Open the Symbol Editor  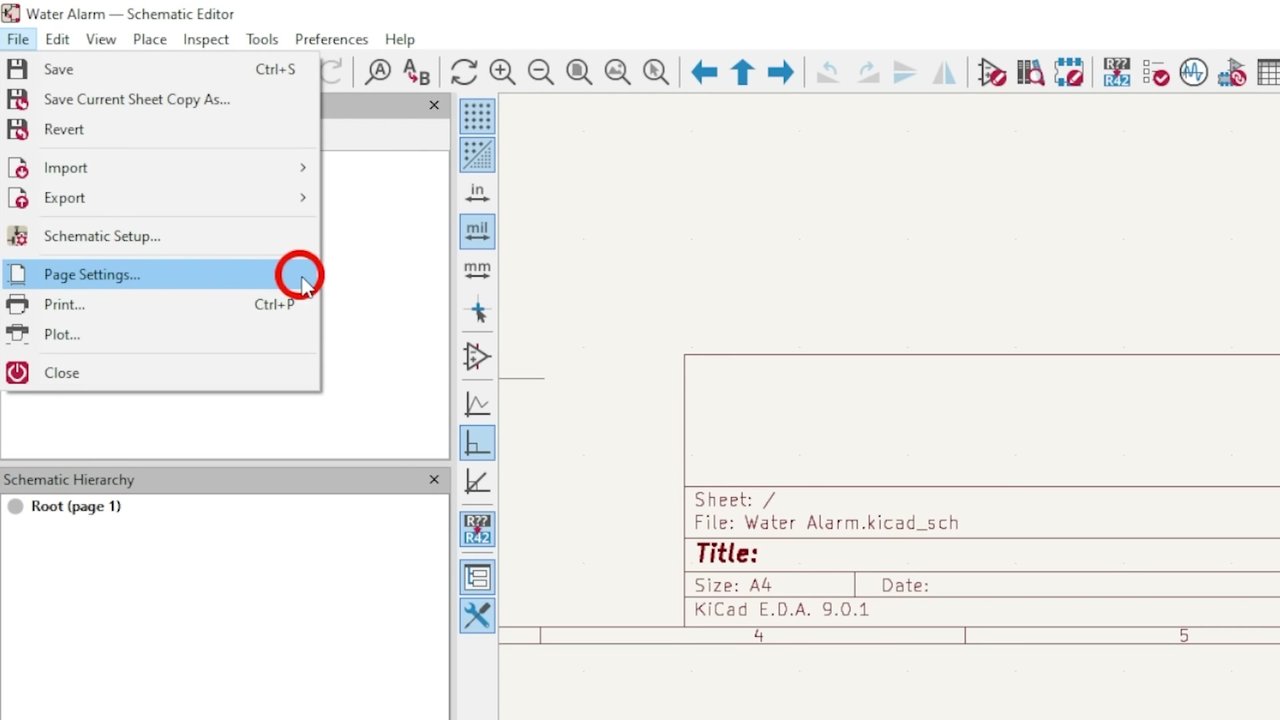point(992,72)
